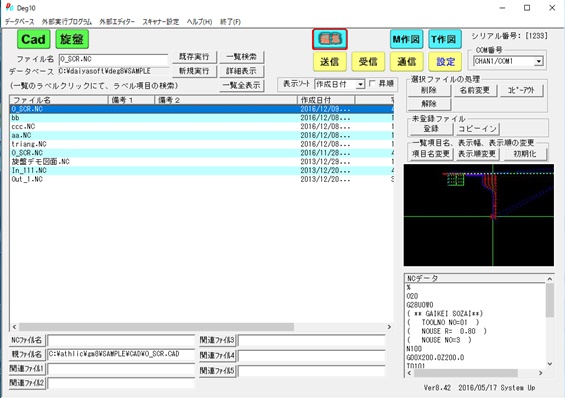This screenshot has width=565, height=398.
Task: Select the bb file row
Action: pyautogui.click(x=202, y=118)
